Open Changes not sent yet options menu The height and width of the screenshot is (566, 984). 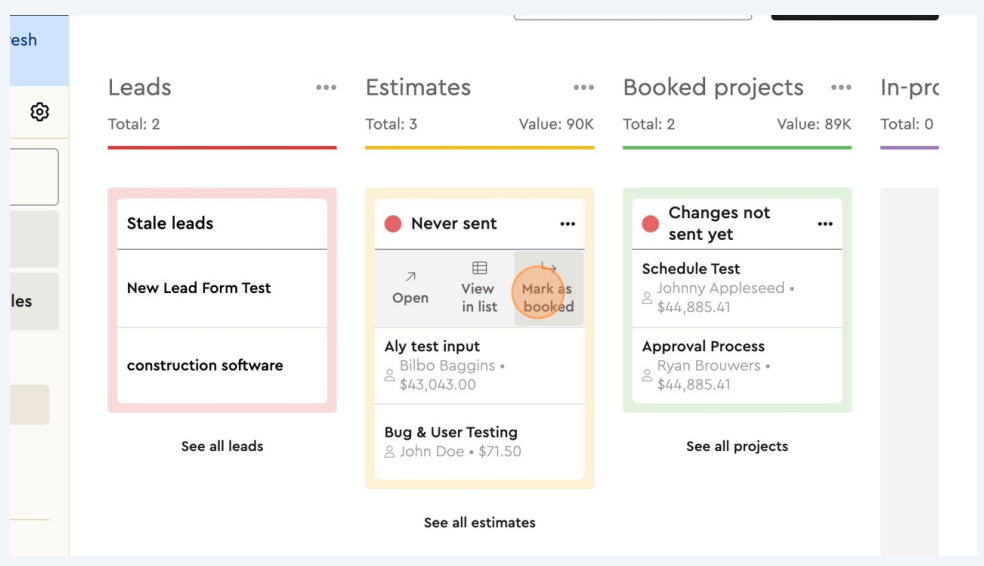point(825,224)
